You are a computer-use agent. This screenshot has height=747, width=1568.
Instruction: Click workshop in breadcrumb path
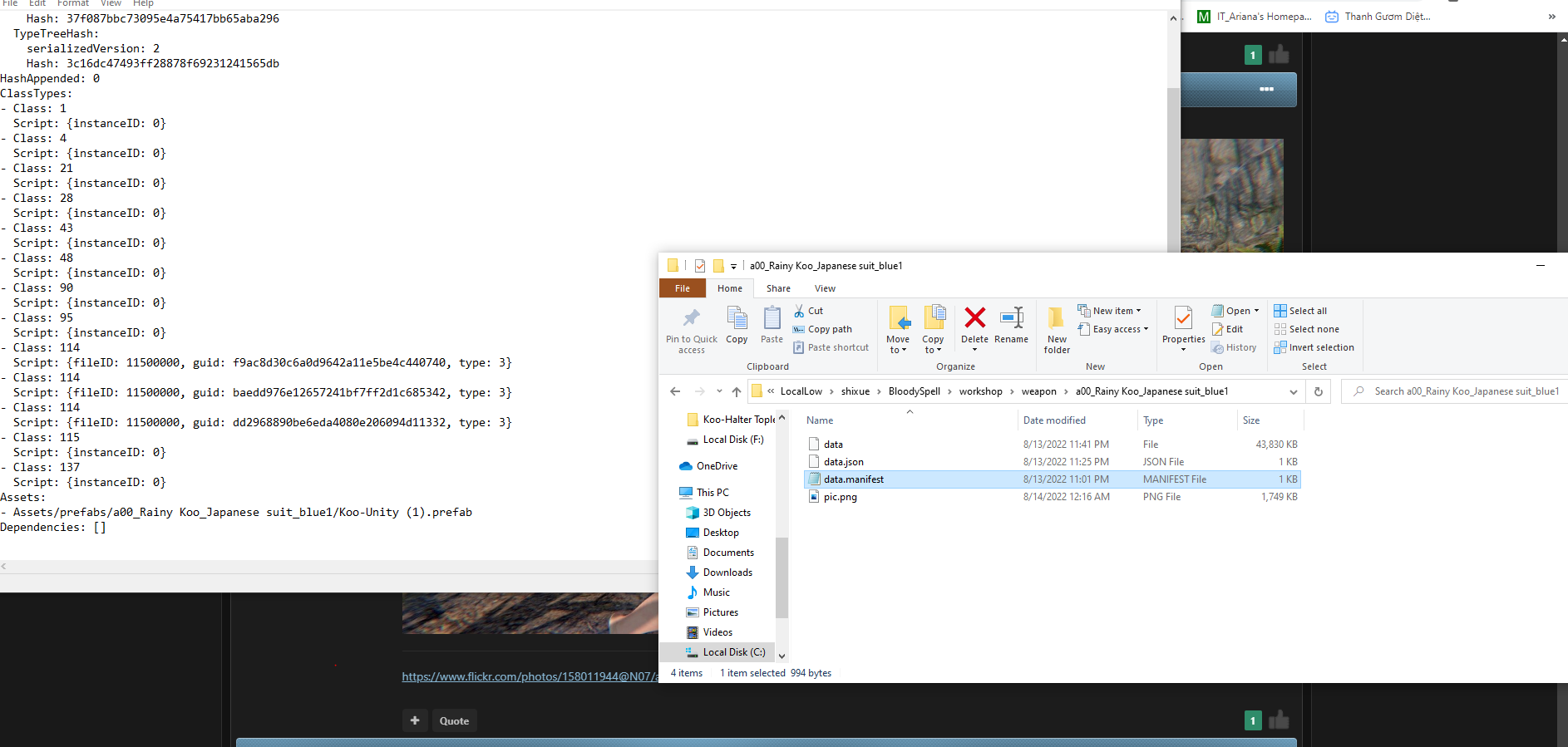tap(980, 391)
